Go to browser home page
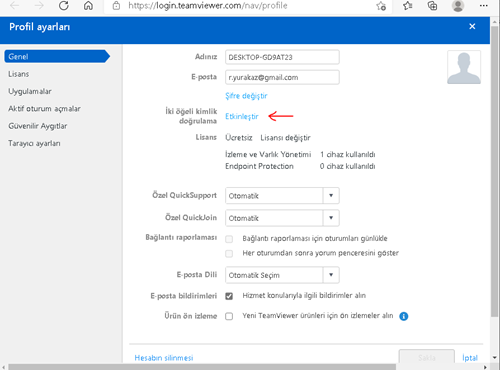The height and width of the screenshot is (370, 500). click(88, 6)
